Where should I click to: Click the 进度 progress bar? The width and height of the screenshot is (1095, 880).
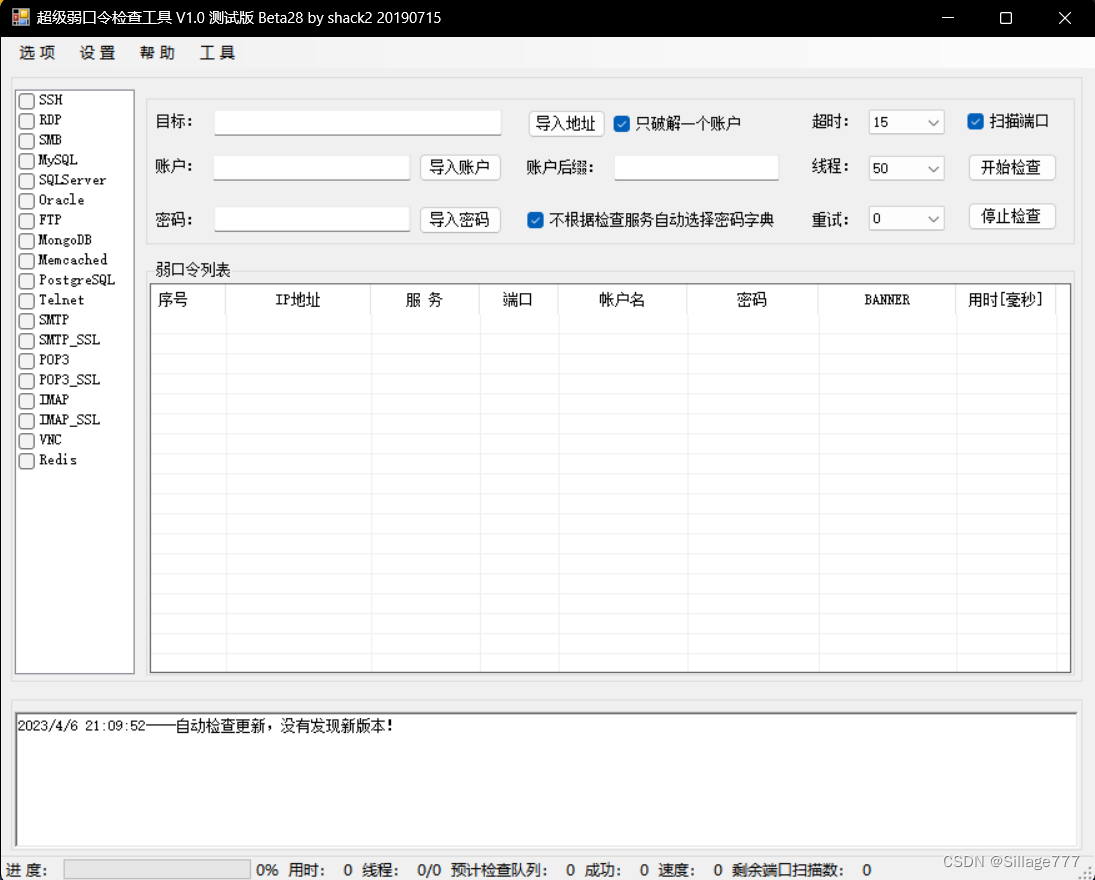(x=157, y=870)
